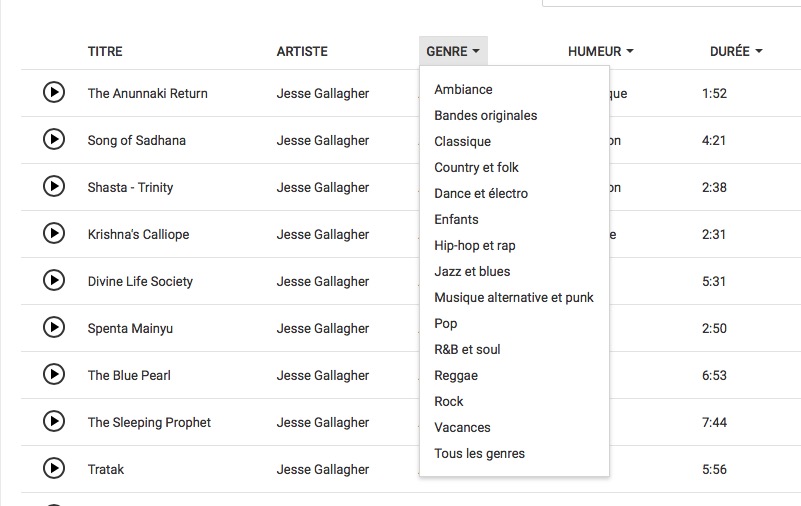Play the Tratak track
Viewport: 801px width, 506px height.
pyautogui.click(x=54, y=468)
